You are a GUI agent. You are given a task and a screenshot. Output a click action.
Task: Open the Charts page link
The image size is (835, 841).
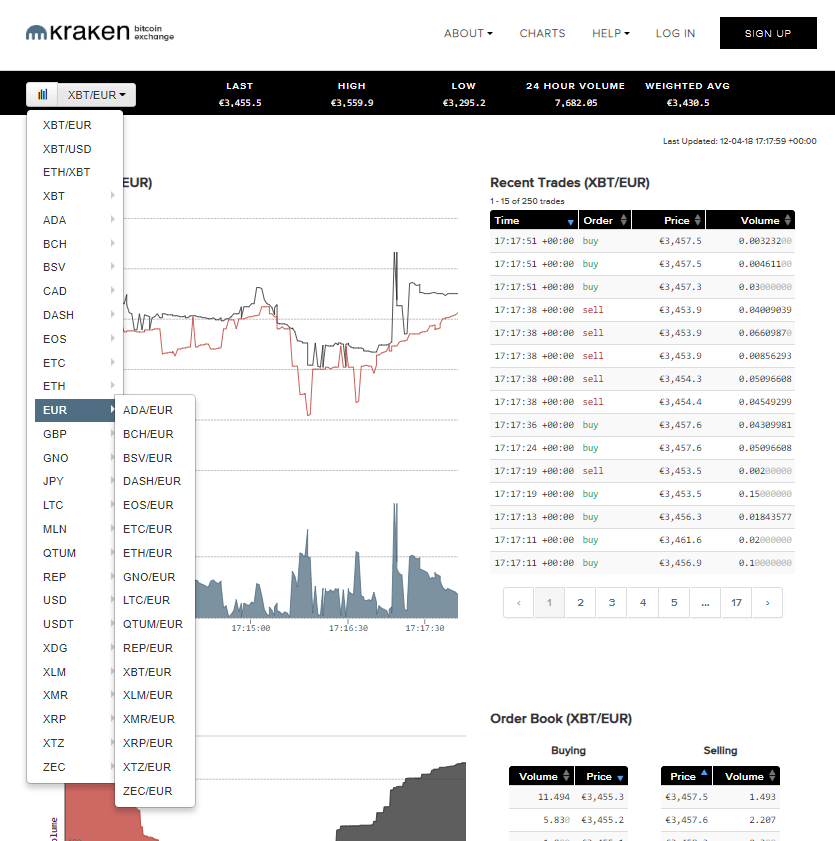point(542,33)
